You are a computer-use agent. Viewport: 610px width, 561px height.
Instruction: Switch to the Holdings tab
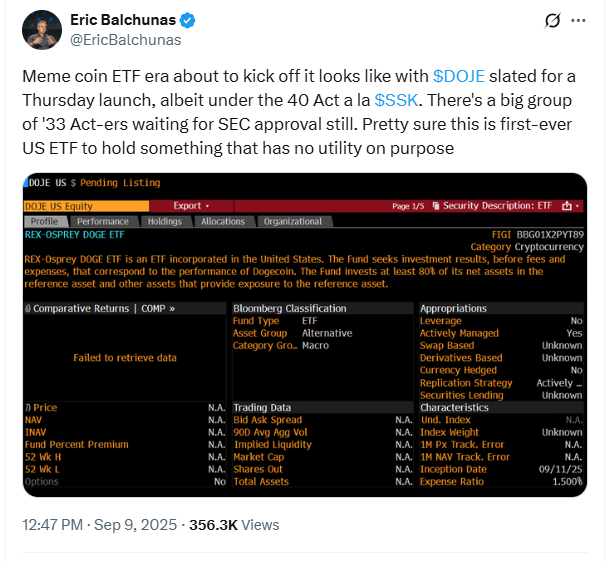tap(165, 221)
